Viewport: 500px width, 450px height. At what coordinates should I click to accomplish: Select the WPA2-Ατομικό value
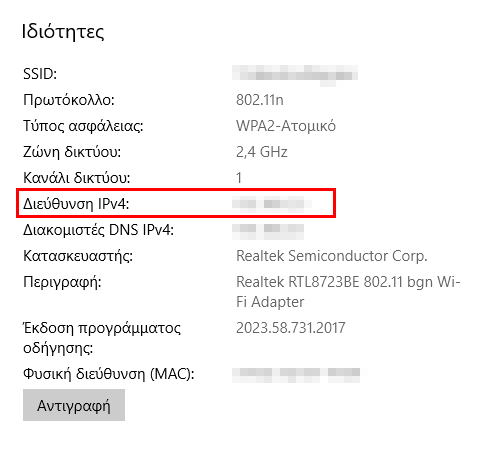click(286, 126)
